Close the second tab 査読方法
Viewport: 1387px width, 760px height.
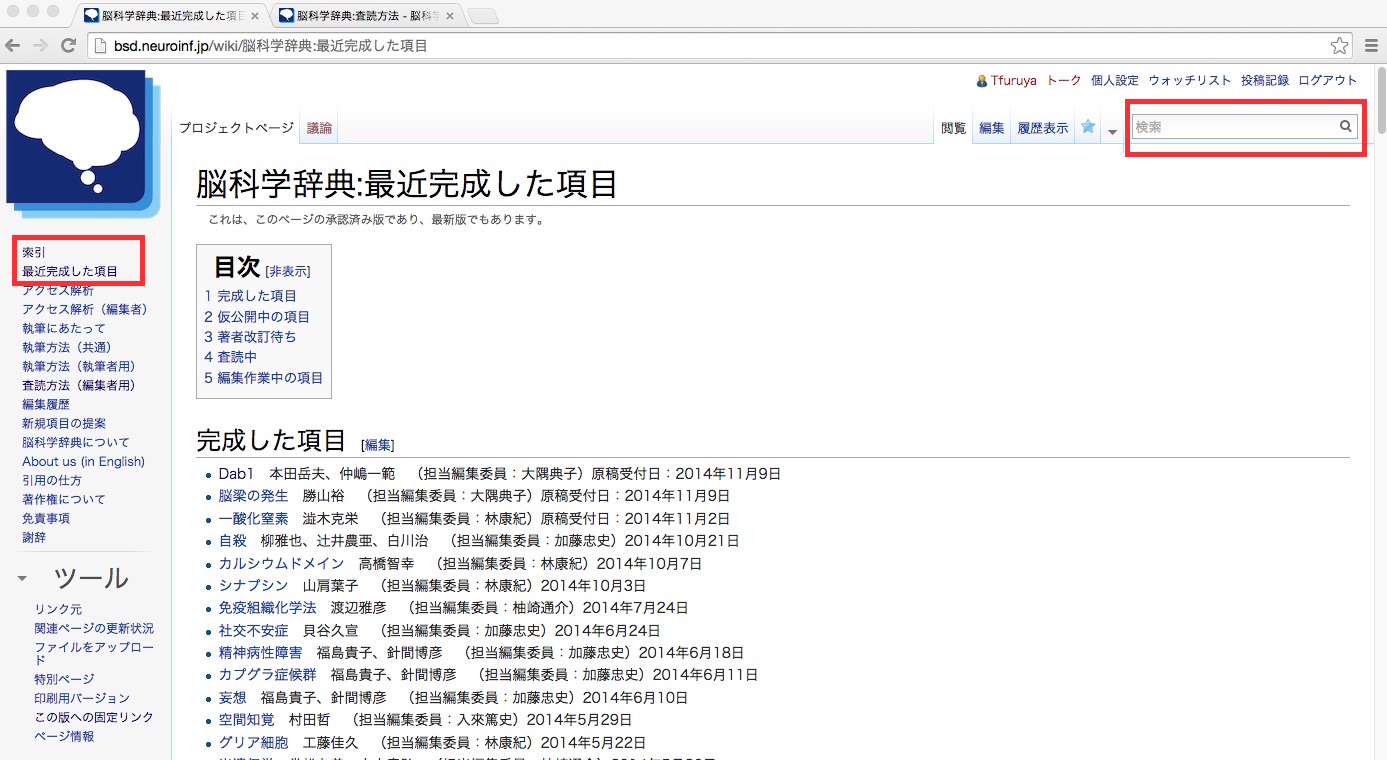click(451, 16)
